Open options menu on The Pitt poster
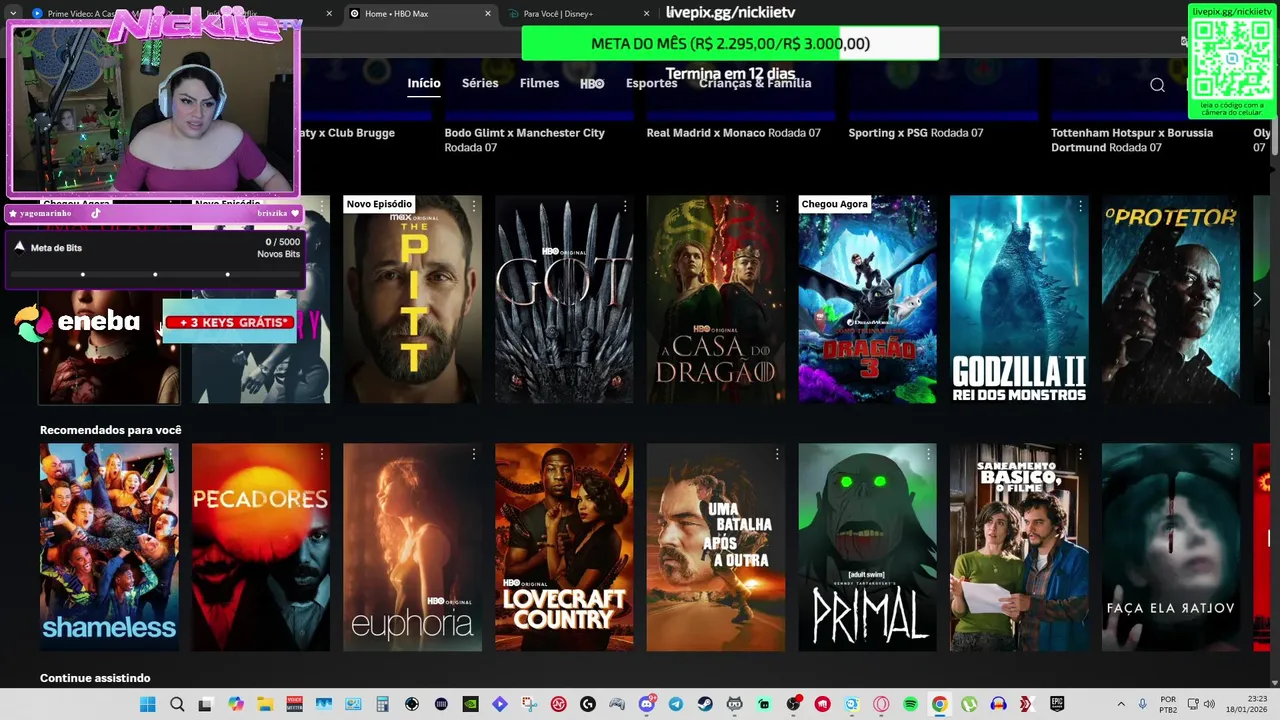 coord(474,206)
